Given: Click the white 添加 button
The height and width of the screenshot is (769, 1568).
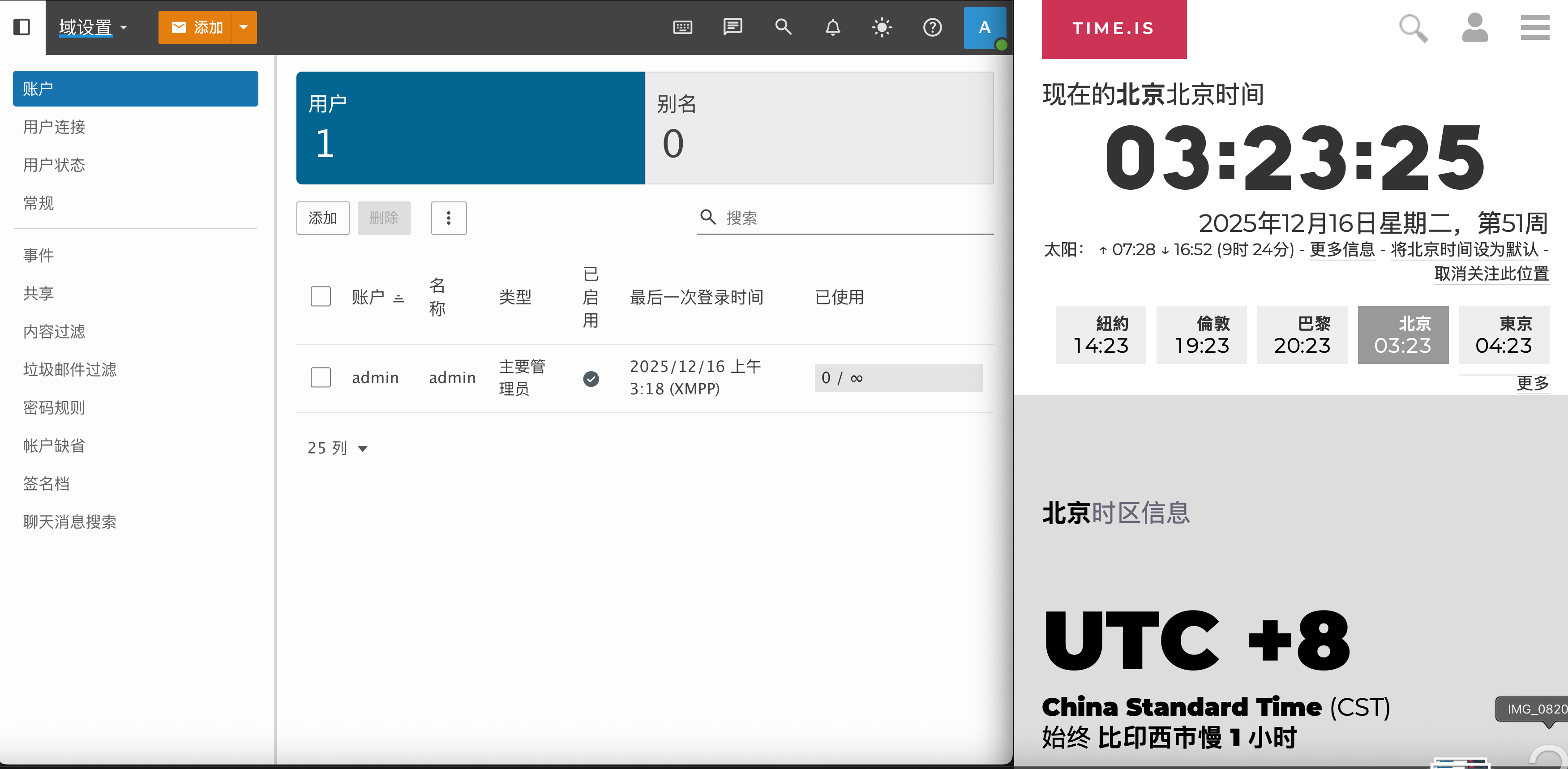Looking at the screenshot, I should tap(323, 218).
